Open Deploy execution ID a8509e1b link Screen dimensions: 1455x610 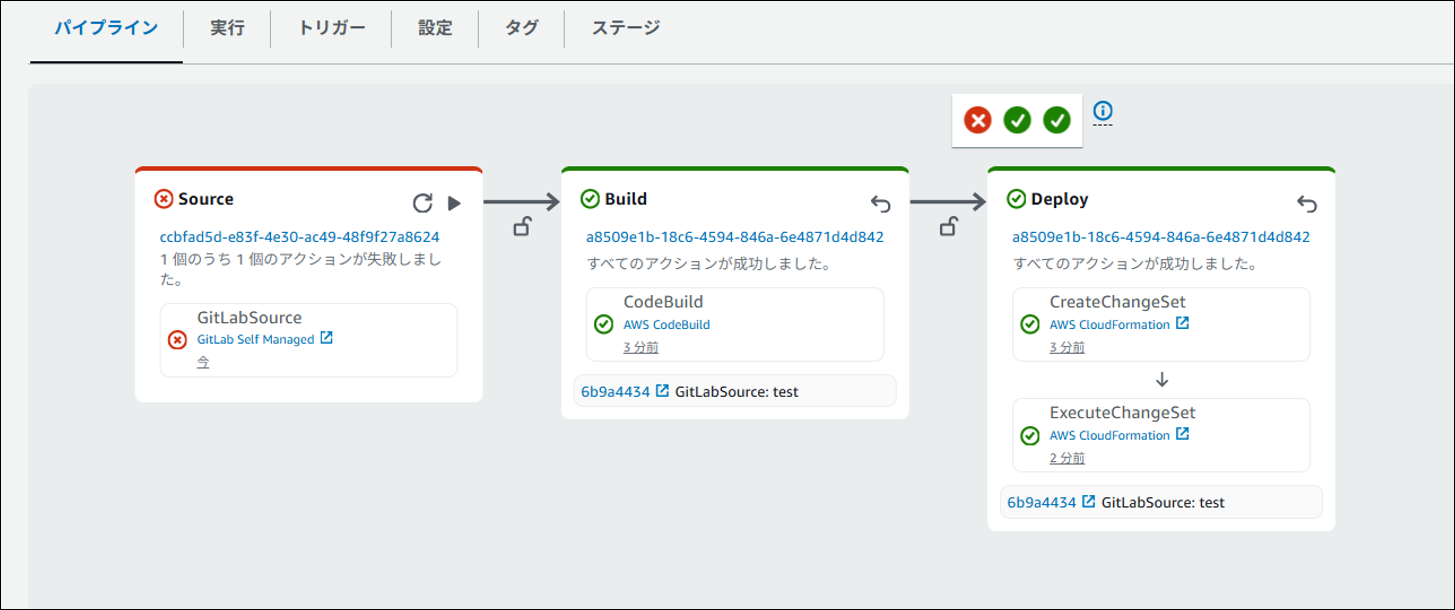1161,237
